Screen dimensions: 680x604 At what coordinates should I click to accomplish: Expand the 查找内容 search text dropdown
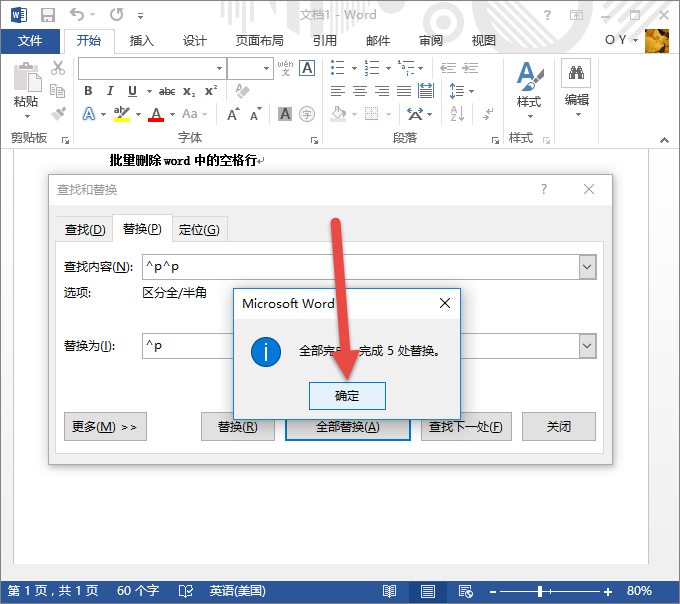coord(587,267)
